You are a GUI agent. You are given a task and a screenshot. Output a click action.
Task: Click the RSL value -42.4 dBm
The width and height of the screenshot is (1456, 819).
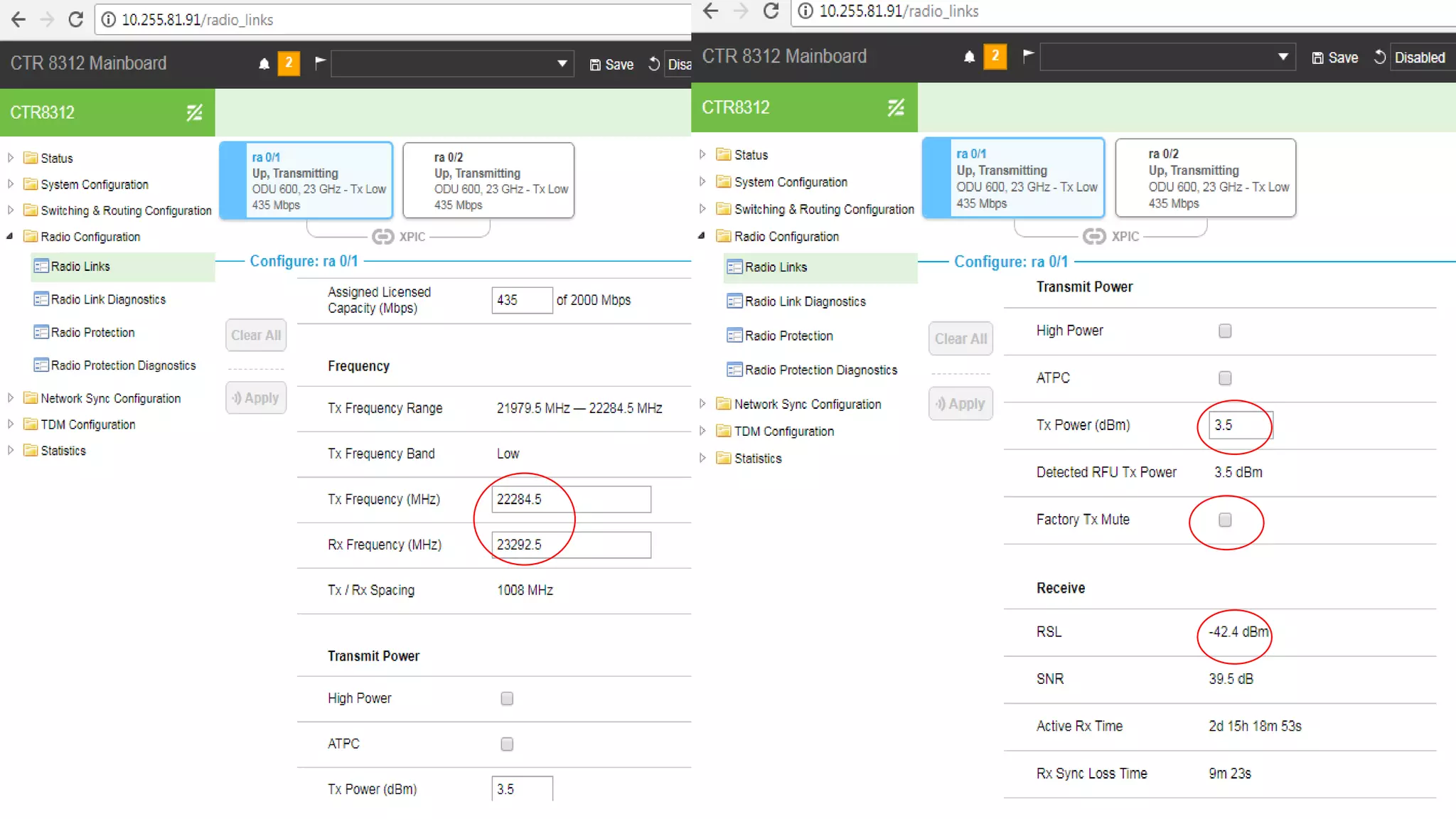(1238, 632)
